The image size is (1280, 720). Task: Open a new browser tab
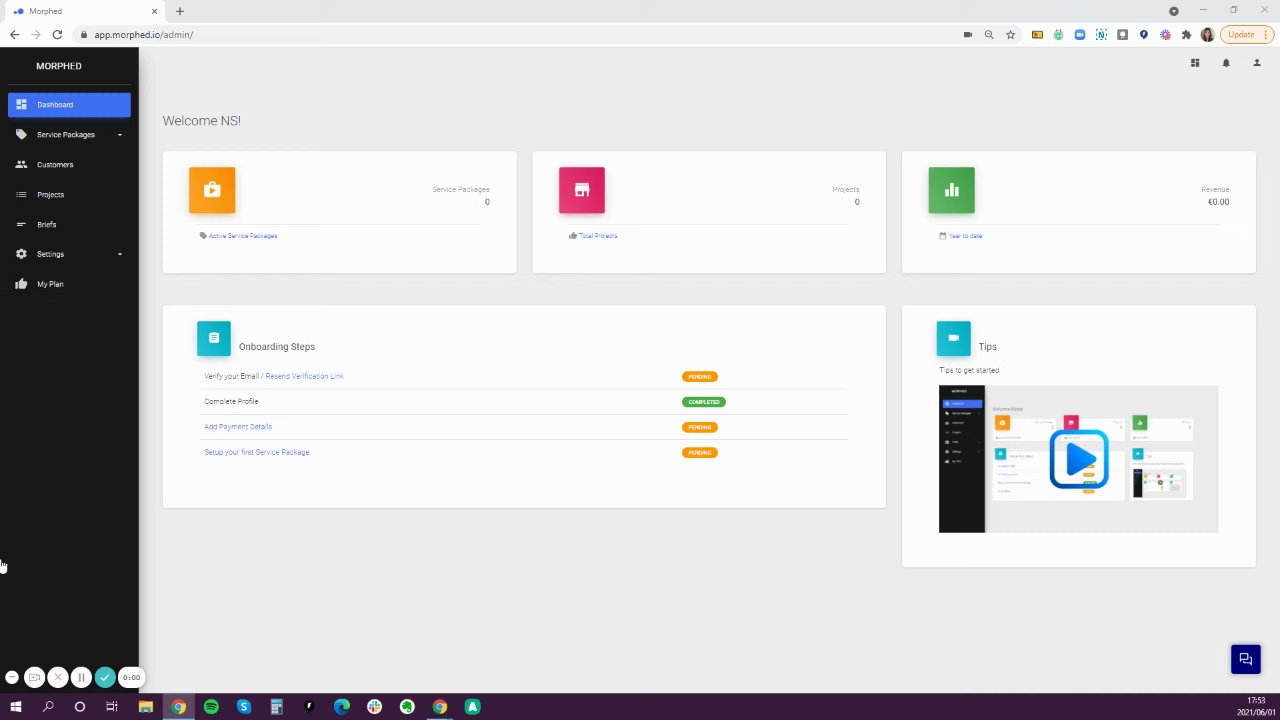pyautogui.click(x=180, y=11)
